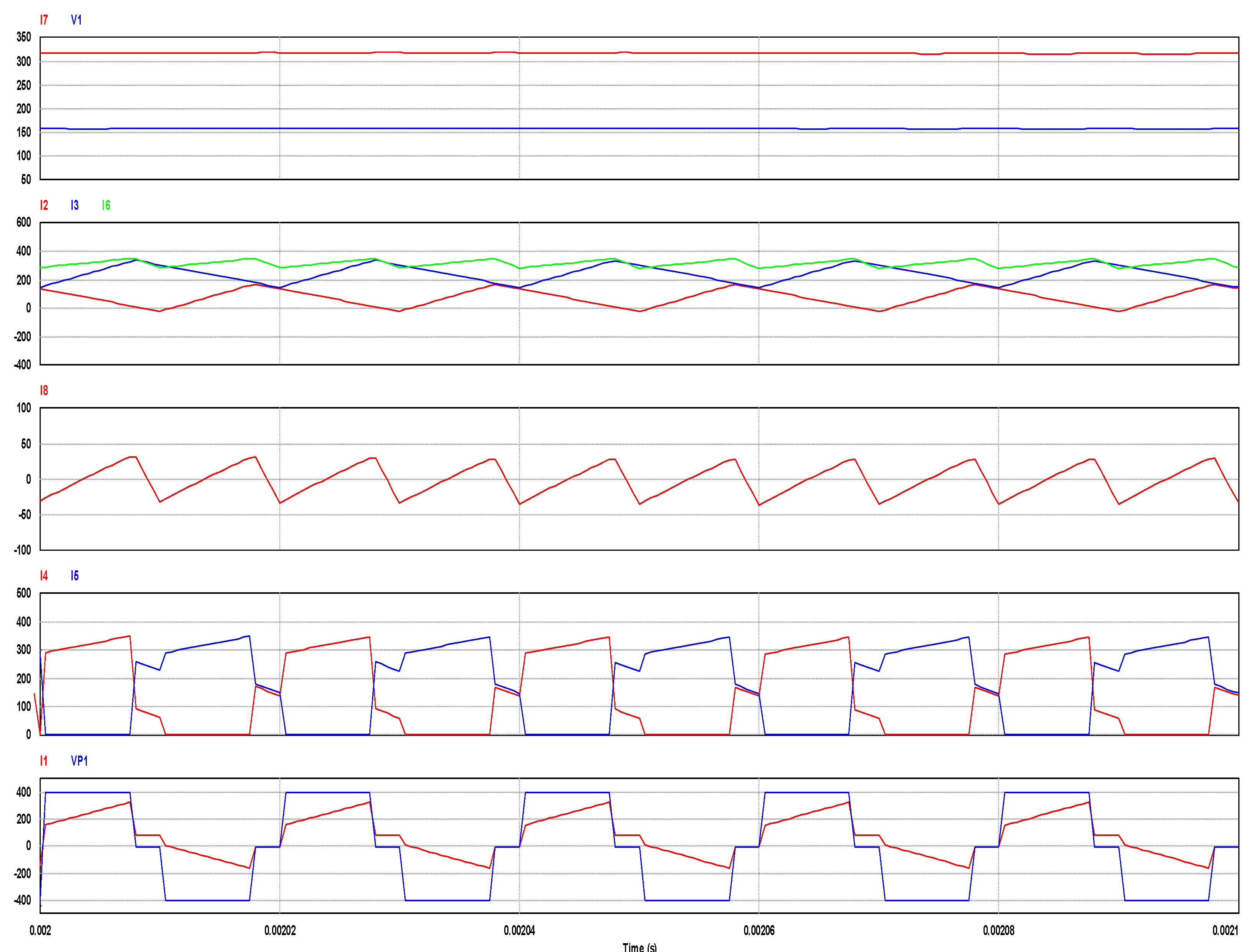Click the -100 value on I8 plot axis
The height and width of the screenshot is (952, 1251).
click(23, 550)
